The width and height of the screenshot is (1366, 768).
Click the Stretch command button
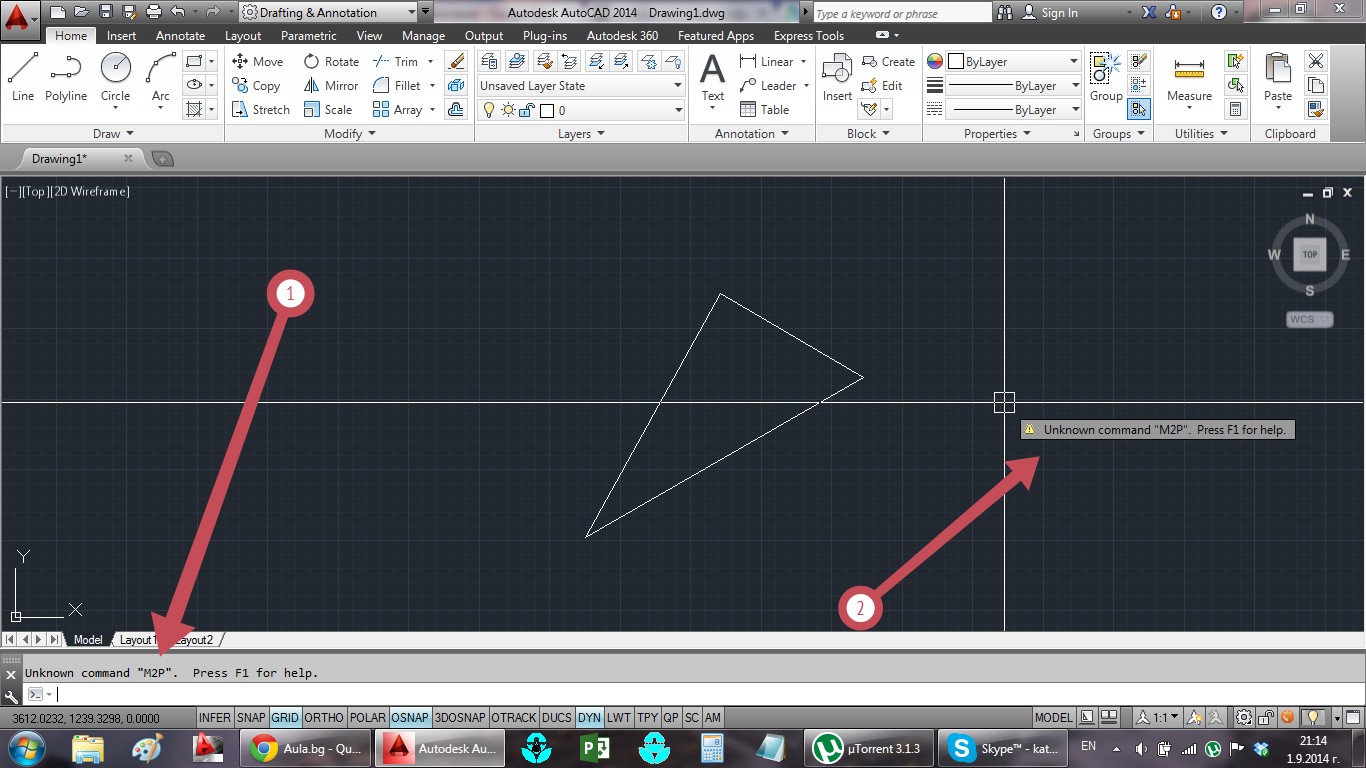260,110
